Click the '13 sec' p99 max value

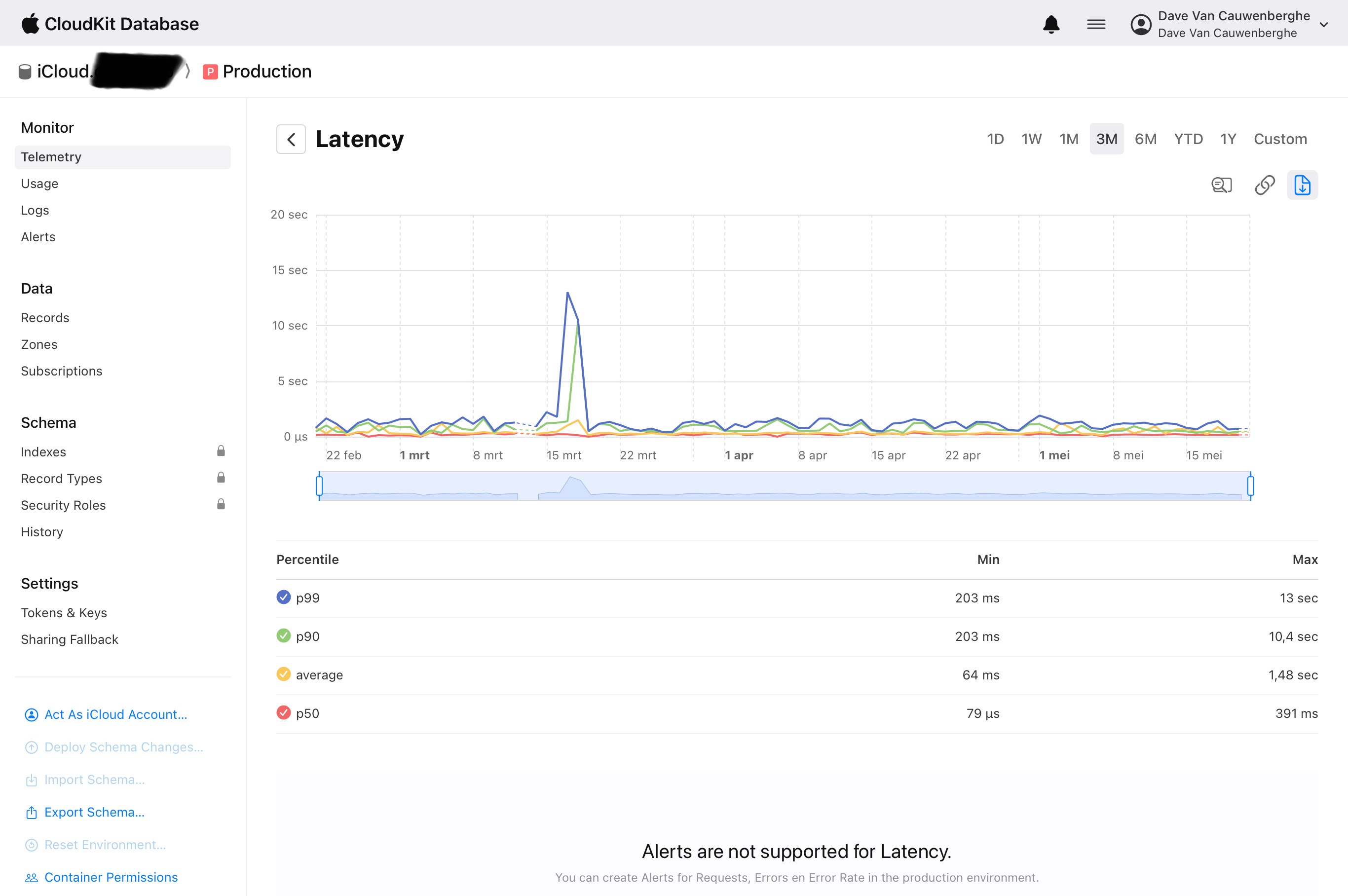coord(1298,597)
